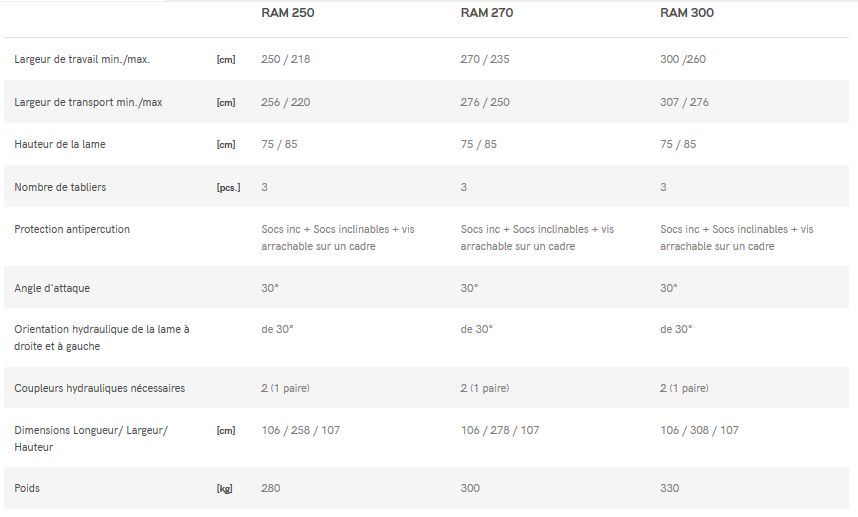Click the 330 weight value
The width and height of the screenshot is (858, 517).
click(x=669, y=488)
